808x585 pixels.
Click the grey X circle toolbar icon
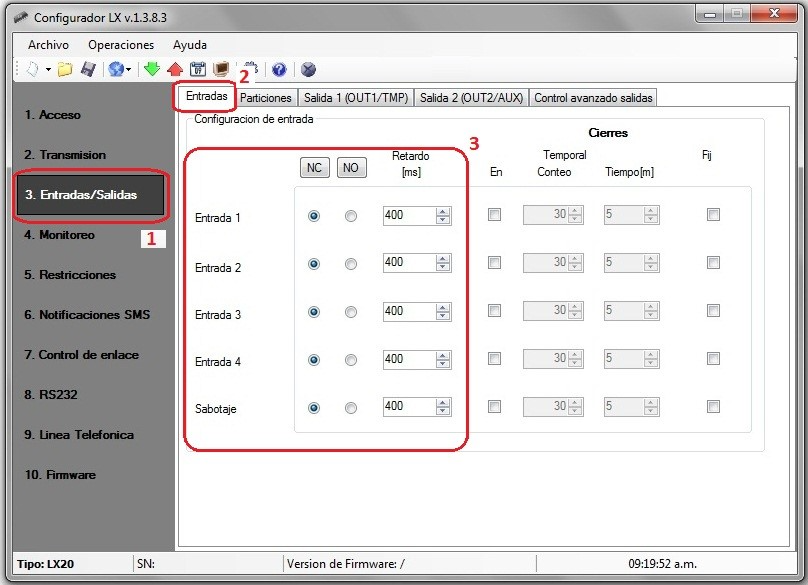(x=308, y=69)
